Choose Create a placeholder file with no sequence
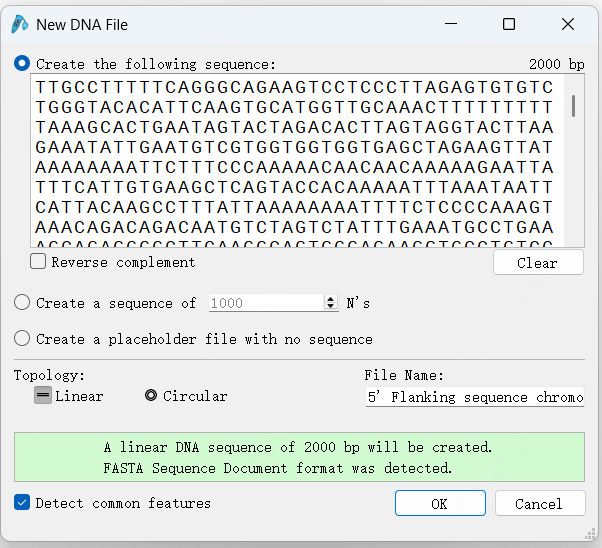Image resolution: width=602 pixels, height=548 pixels. point(22,338)
